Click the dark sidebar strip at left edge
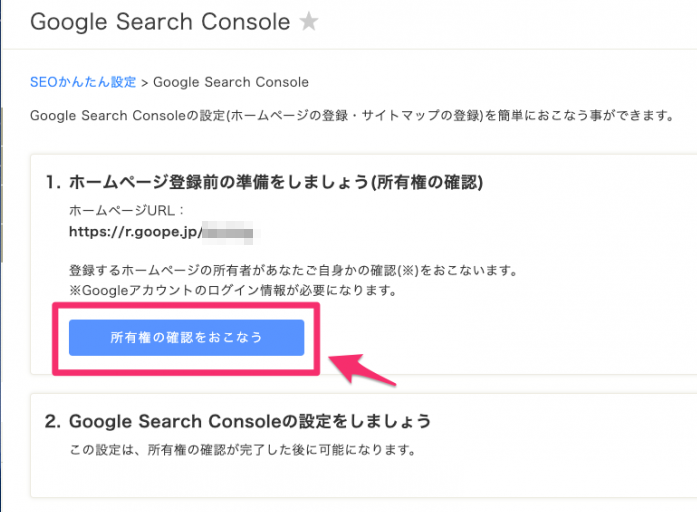Viewport: 697px width, 512px height. pos(1,256)
